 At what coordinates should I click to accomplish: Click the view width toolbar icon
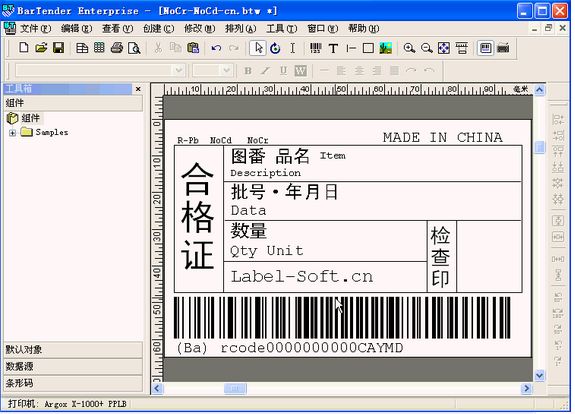point(461,48)
